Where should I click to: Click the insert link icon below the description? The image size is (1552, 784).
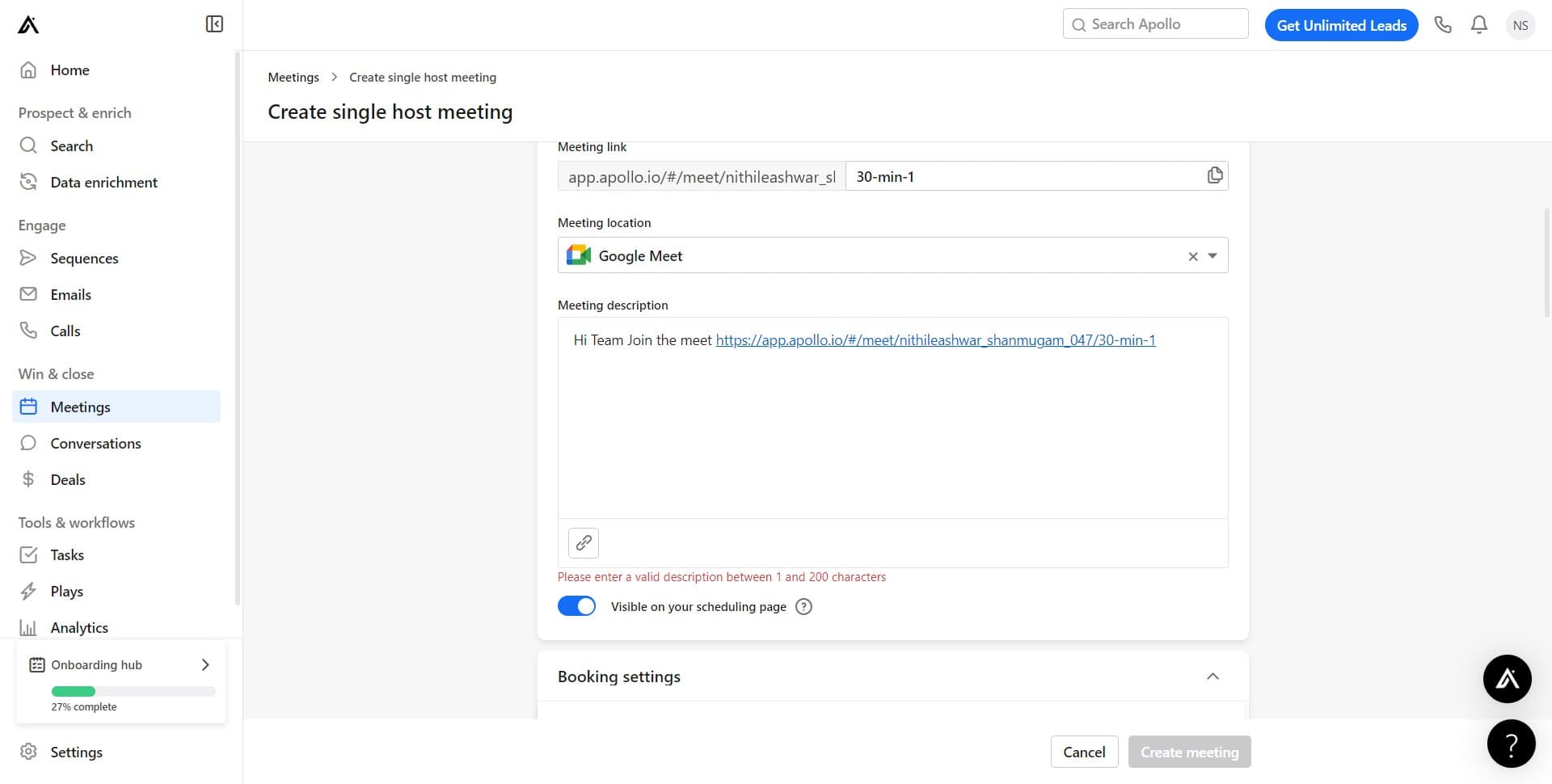[583, 542]
